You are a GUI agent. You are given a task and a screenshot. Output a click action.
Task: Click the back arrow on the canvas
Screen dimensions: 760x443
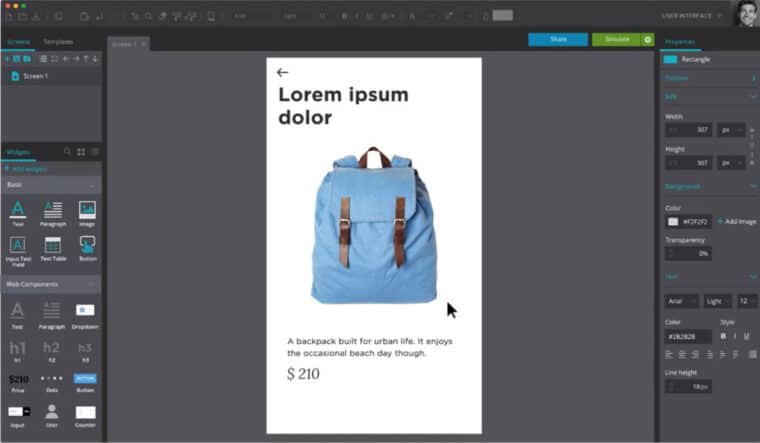click(282, 72)
